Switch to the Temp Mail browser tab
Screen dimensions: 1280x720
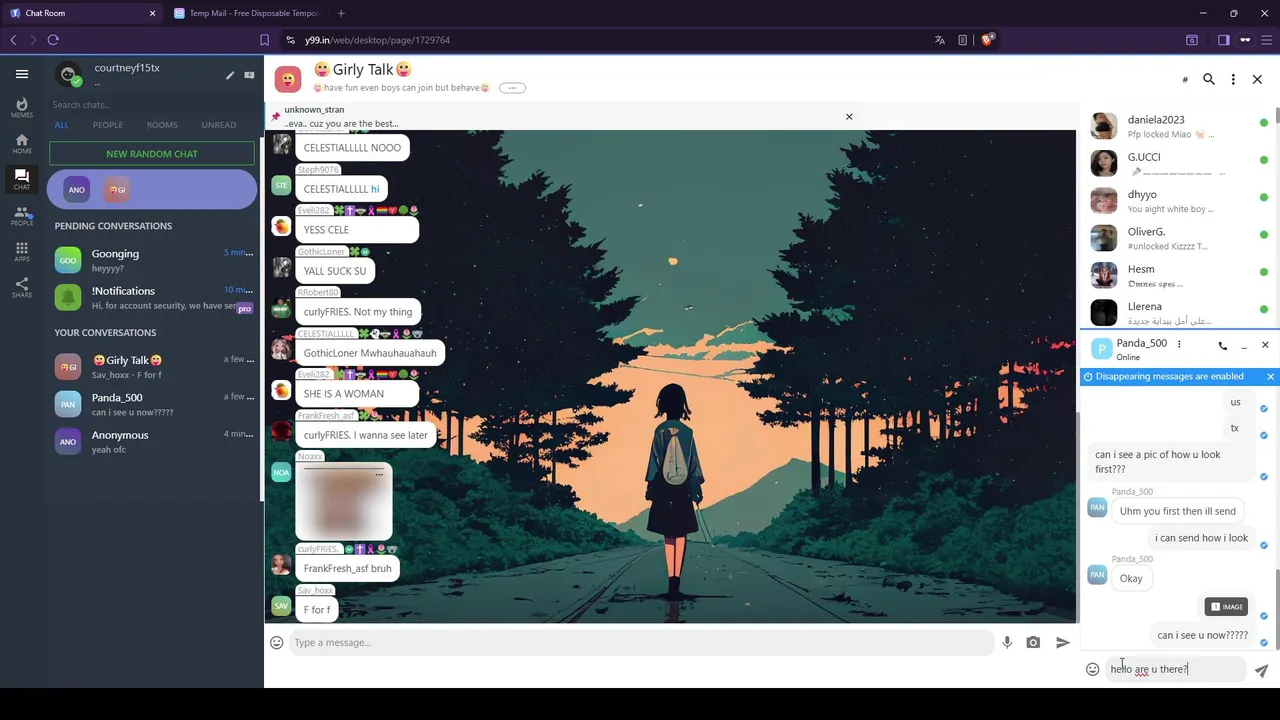pyautogui.click(x=246, y=13)
